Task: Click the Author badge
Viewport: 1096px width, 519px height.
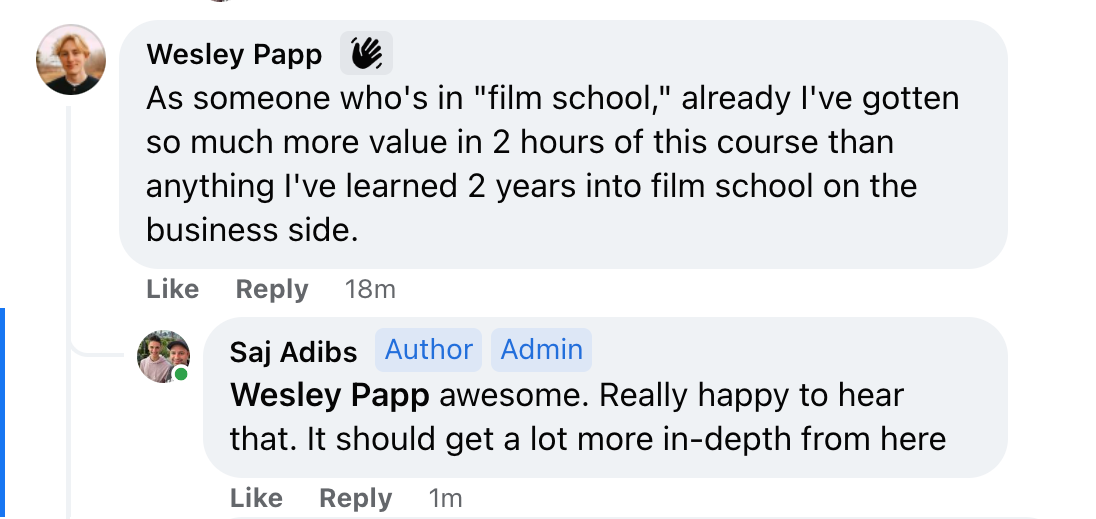Action: (x=428, y=350)
